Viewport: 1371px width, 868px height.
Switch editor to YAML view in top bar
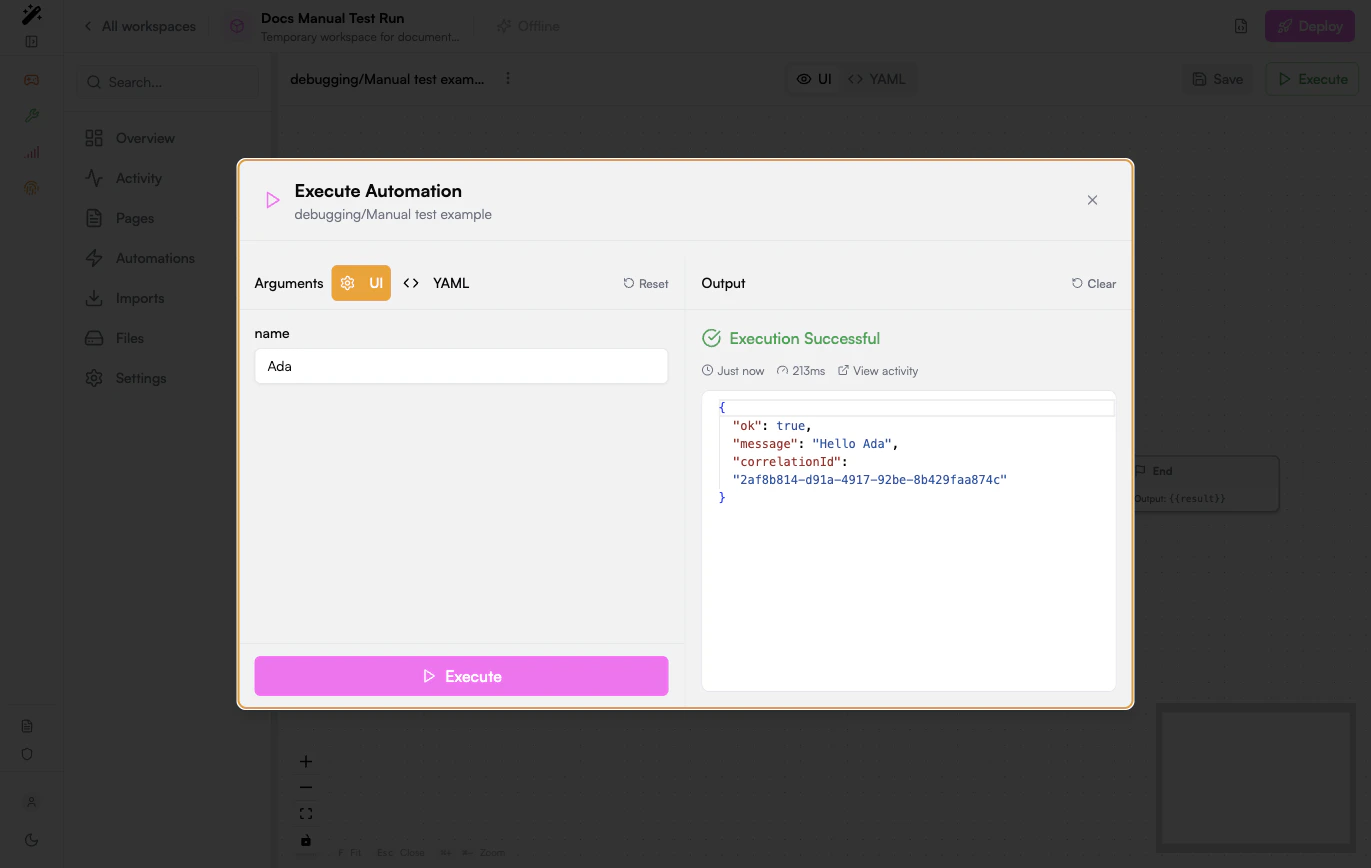point(876,79)
